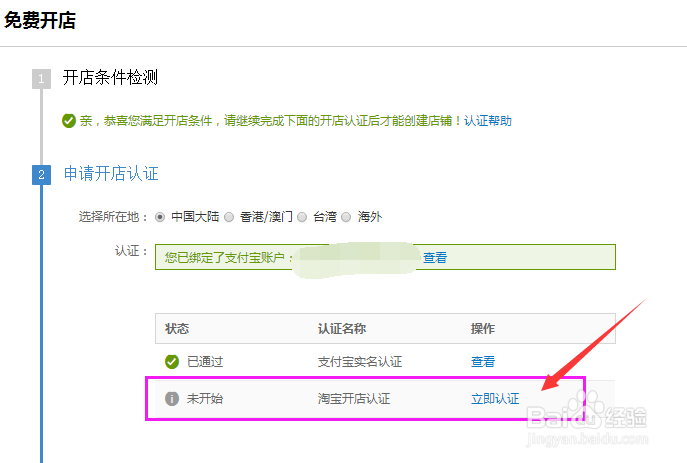The height and width of the screenshot is (463, 687).
Task: Click the 免费开店 page title
Action: (40, 21)
